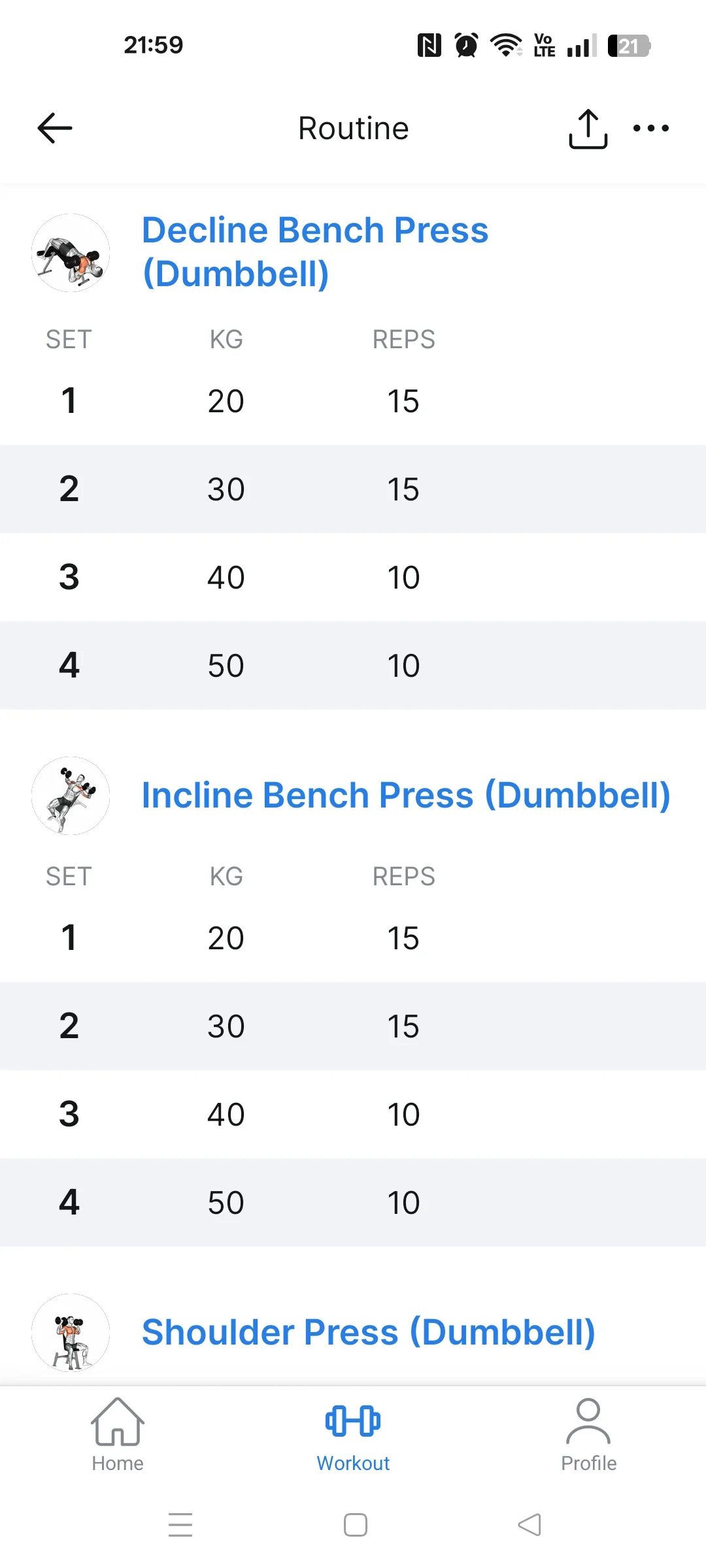Tap the back arrow icon
This screenshot has height=1568, width=706.
[55, 128]
